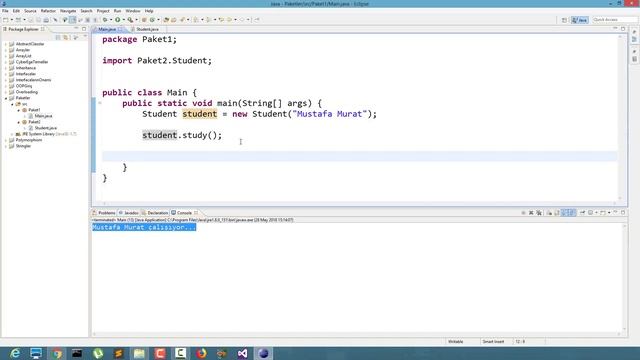Toggle Link with Editor in Package Explorer
The width and height of the screenshot is (640, 360).
pos(66,37)
